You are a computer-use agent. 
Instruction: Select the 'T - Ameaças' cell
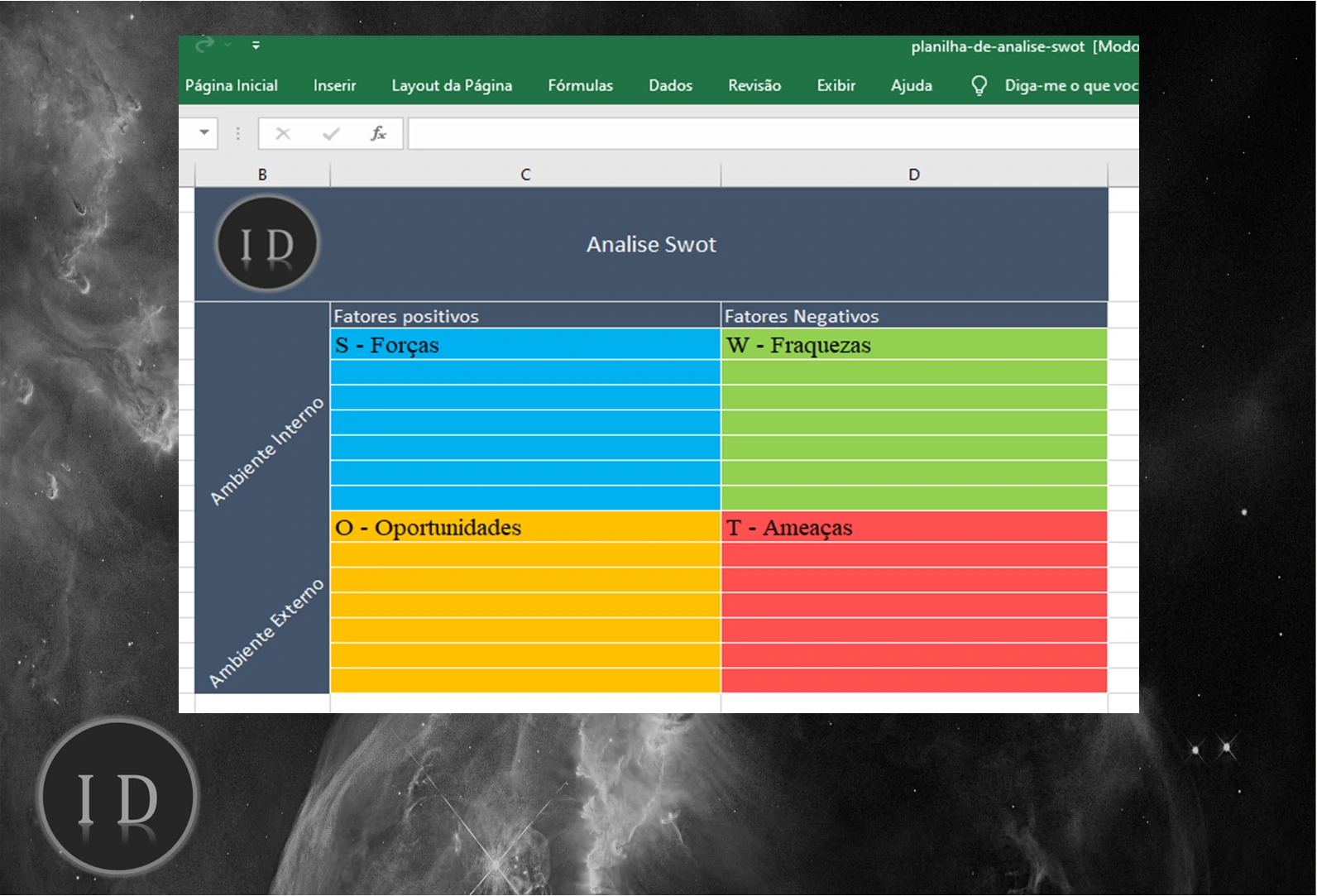[914, 527]
